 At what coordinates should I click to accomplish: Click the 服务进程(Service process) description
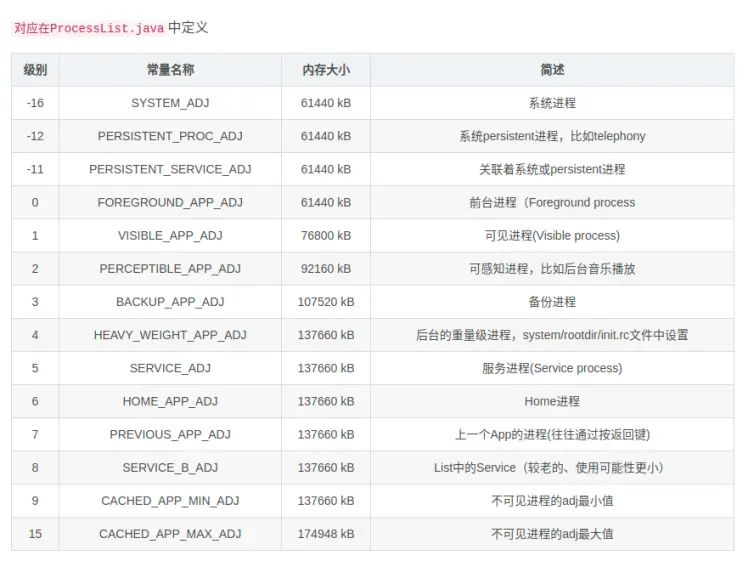552,368
